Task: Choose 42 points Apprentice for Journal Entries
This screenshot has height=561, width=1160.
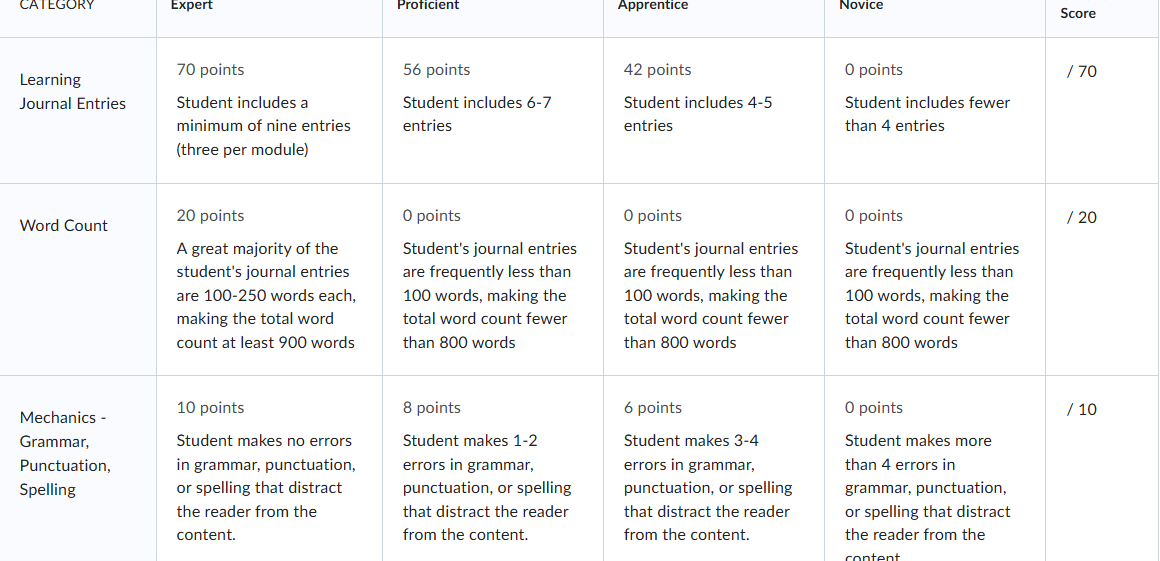Action: click(x=714, y=110)
